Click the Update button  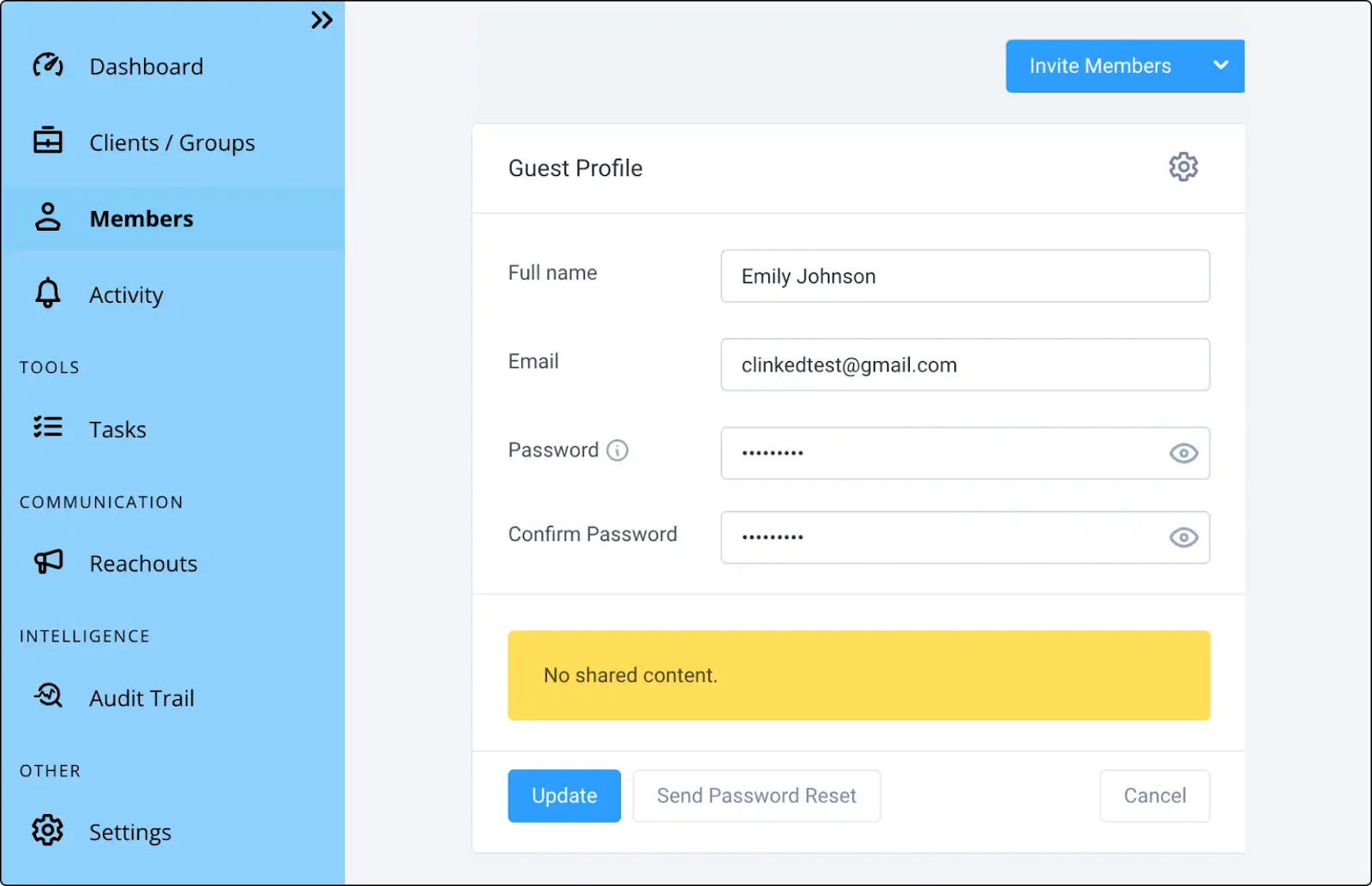coord(563,795)
